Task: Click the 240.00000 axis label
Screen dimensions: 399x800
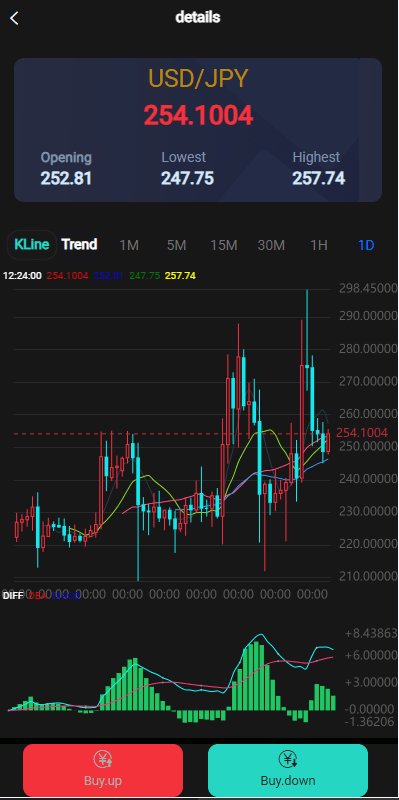Action: click(368, 479)
